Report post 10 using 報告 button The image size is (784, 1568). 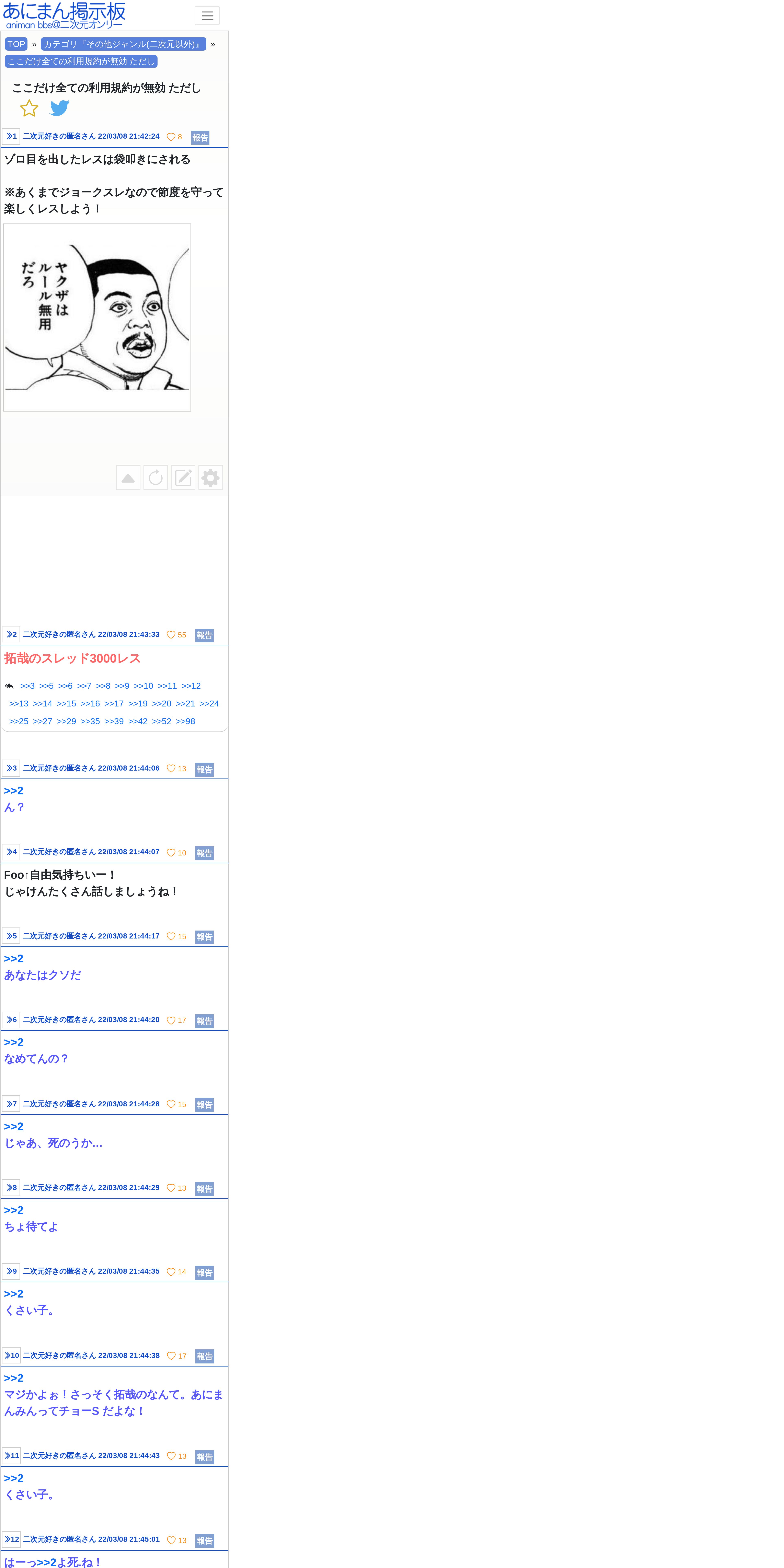click(205, 1356)
